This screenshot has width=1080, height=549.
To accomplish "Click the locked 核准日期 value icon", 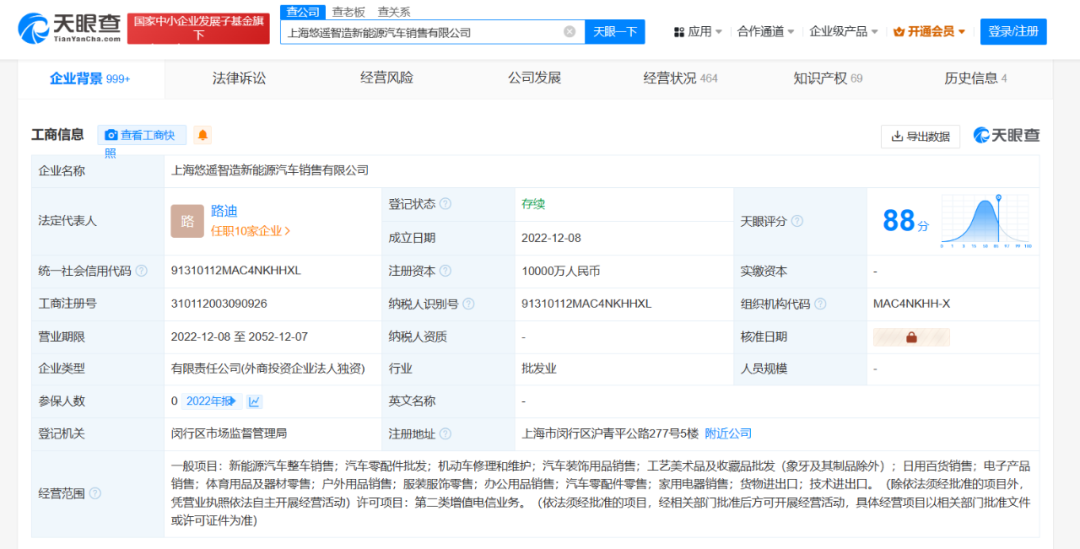I will (x=911, y=337).
